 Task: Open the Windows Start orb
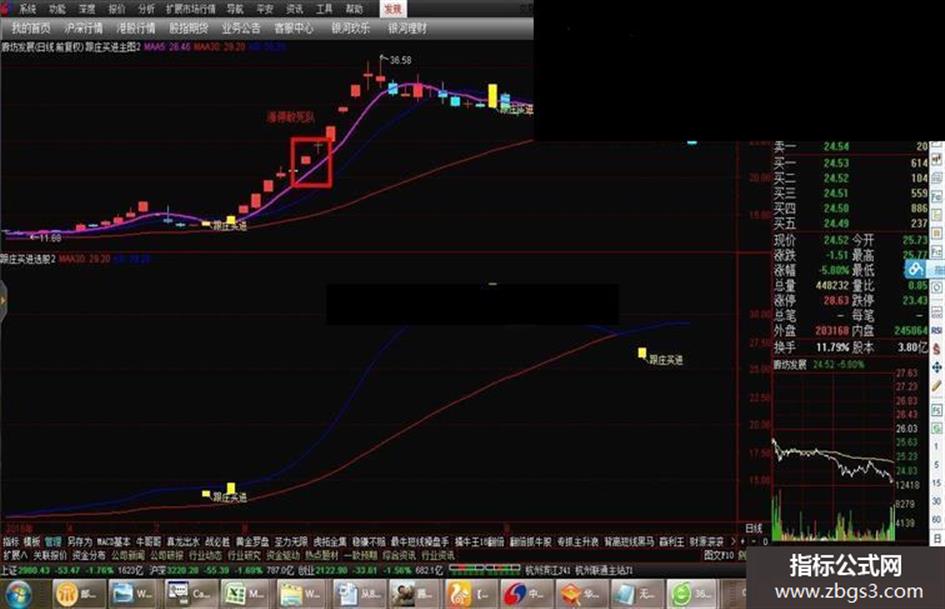tap(18, 595)
